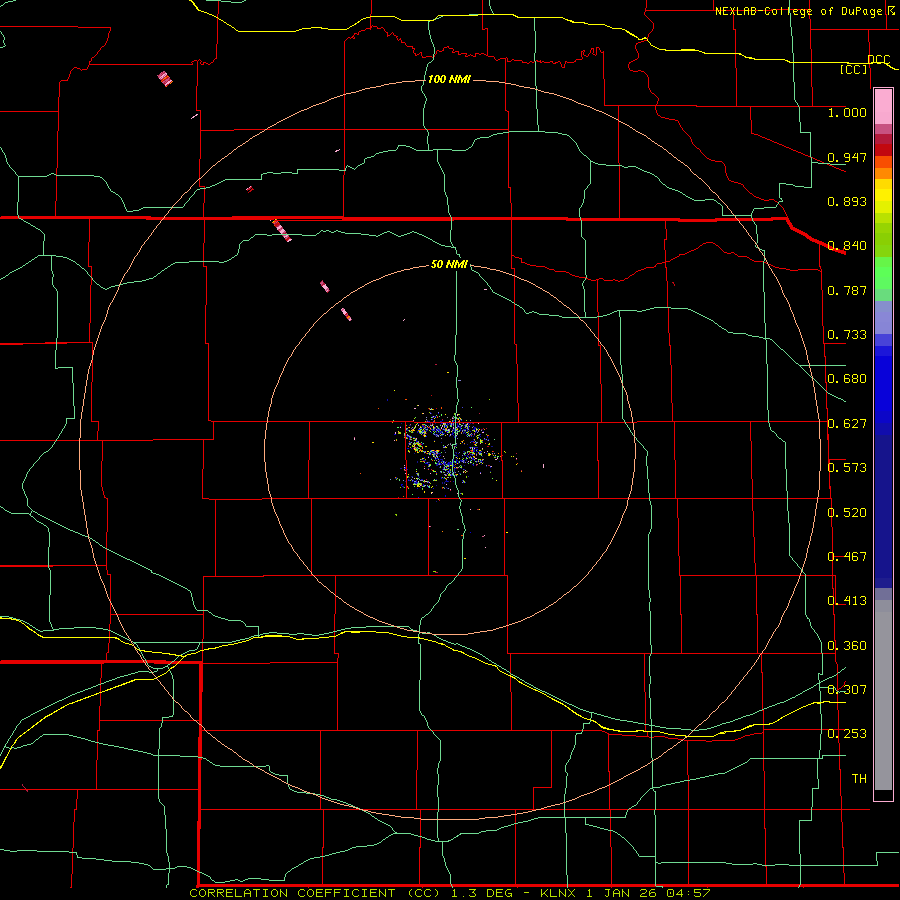Image resolution: width=900 pixels, height=900 pixels.
Task: Click the 04:57 timestamp in the footer
Action: coord(688,893)
